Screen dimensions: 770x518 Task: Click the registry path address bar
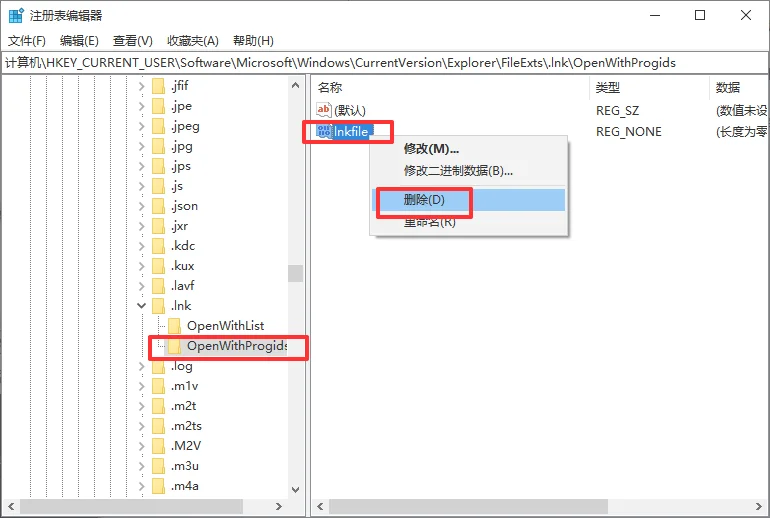coord(385,63)
